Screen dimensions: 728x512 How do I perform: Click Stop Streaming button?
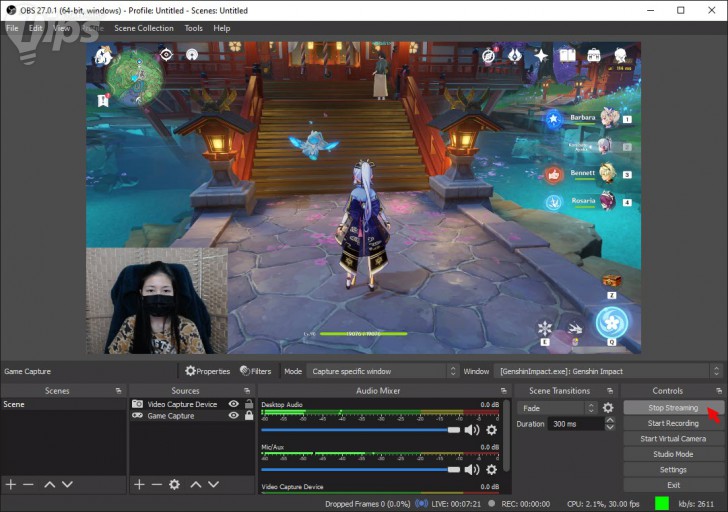673,408
